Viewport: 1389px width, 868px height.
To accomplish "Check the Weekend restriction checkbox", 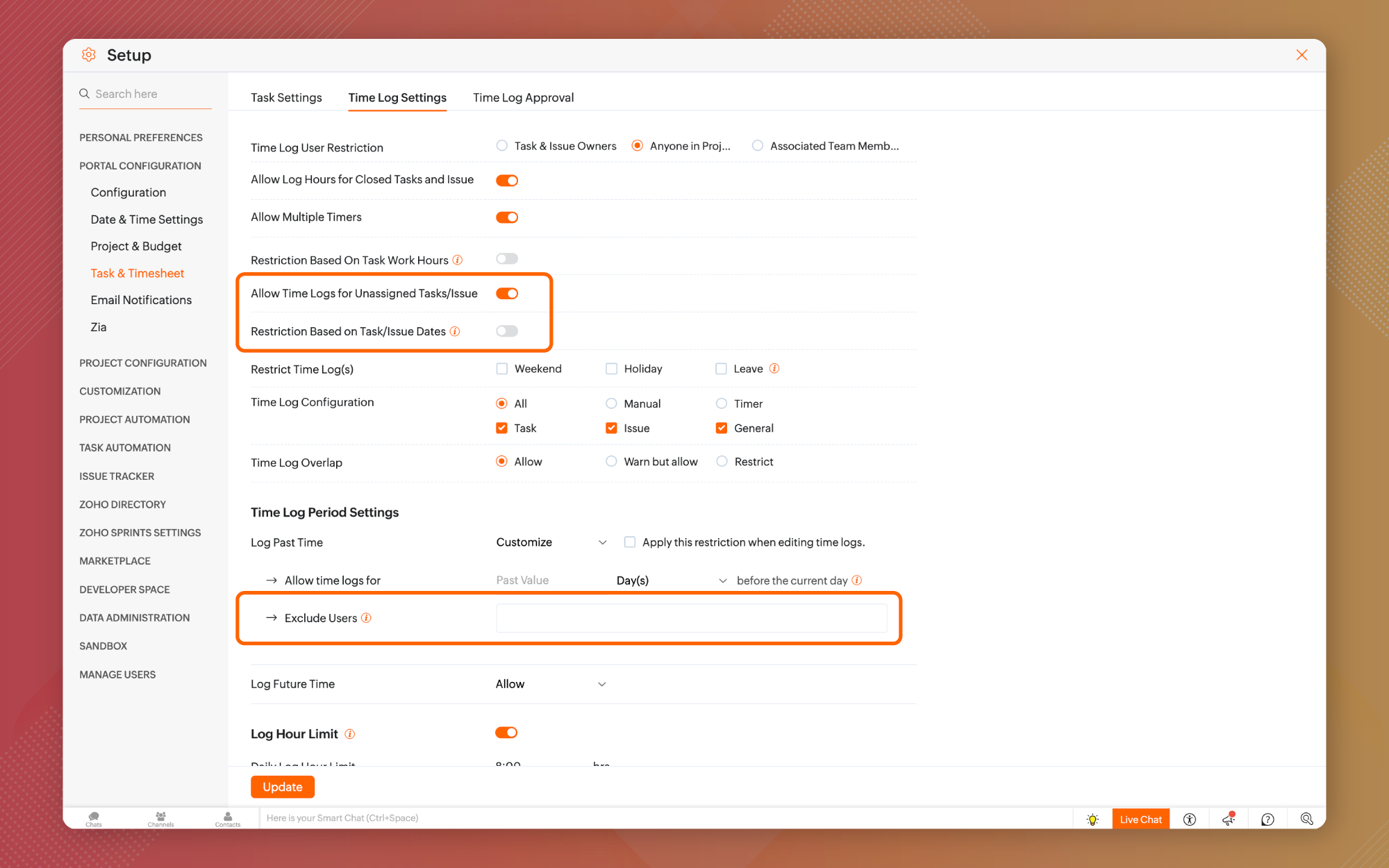I will [502, 369].
